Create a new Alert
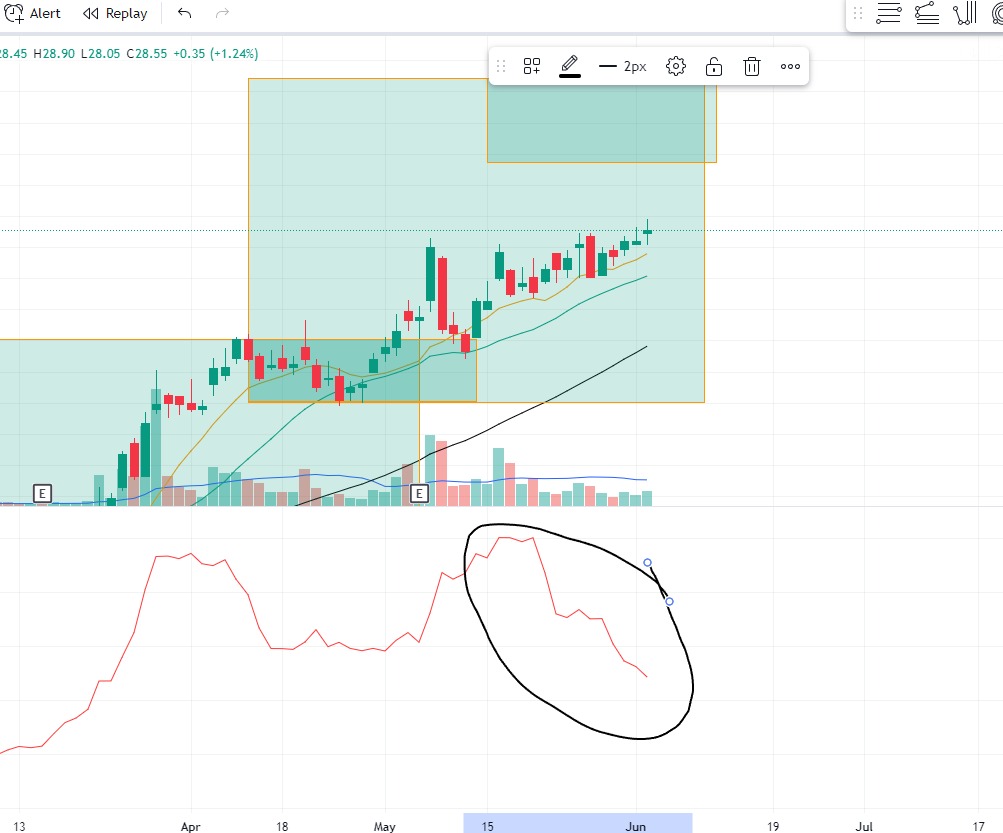The image size is (1003, 833). click(x=32, y=13)
